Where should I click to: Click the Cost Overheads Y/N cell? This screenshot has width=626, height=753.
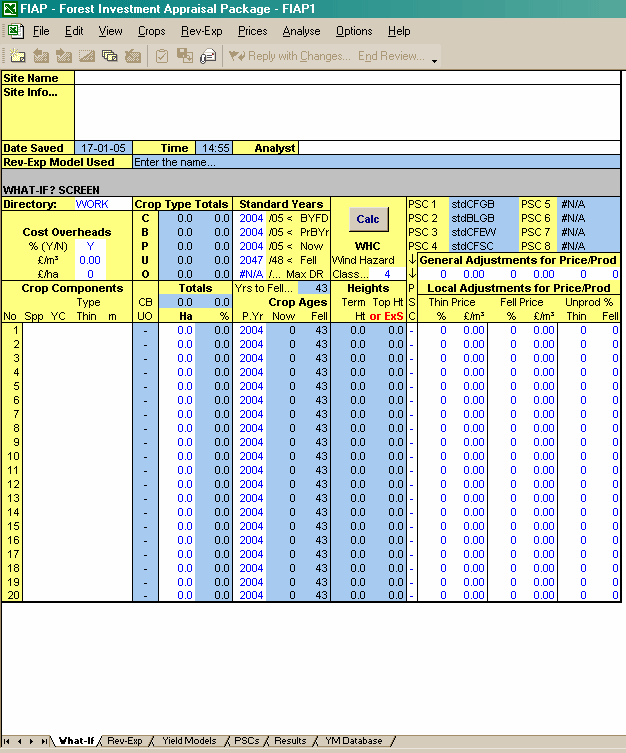click(89, 246)
